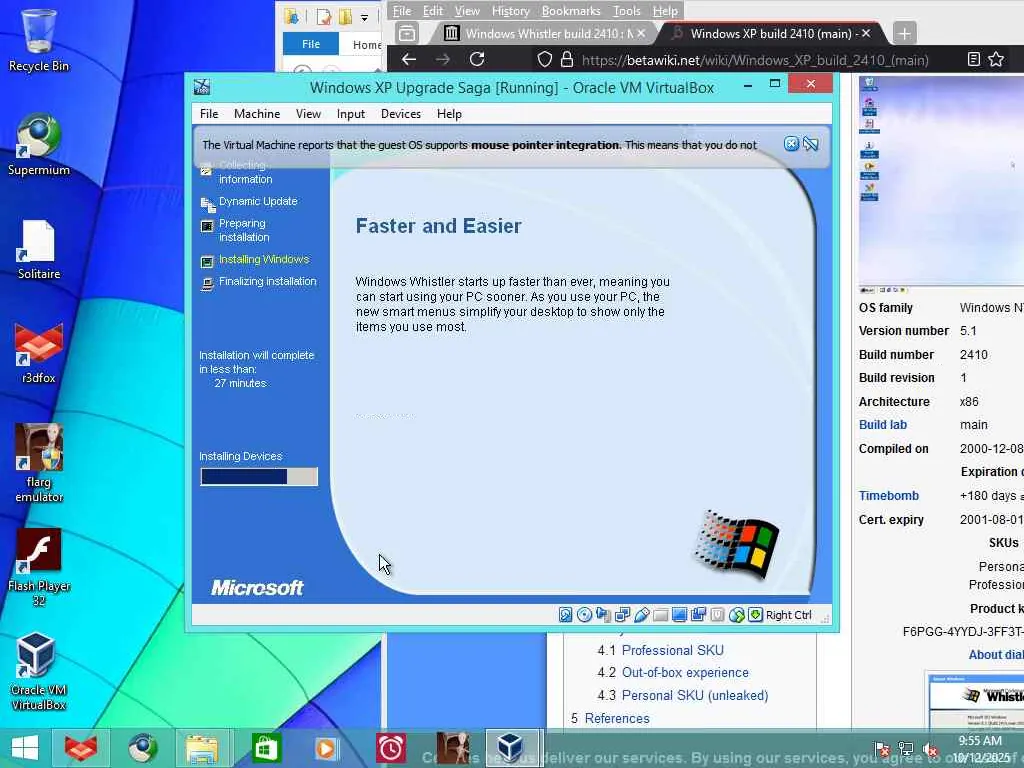Click the VirtualBox optical disc indicator
This screenshot has width=1024, height=768.
point(584,615)
